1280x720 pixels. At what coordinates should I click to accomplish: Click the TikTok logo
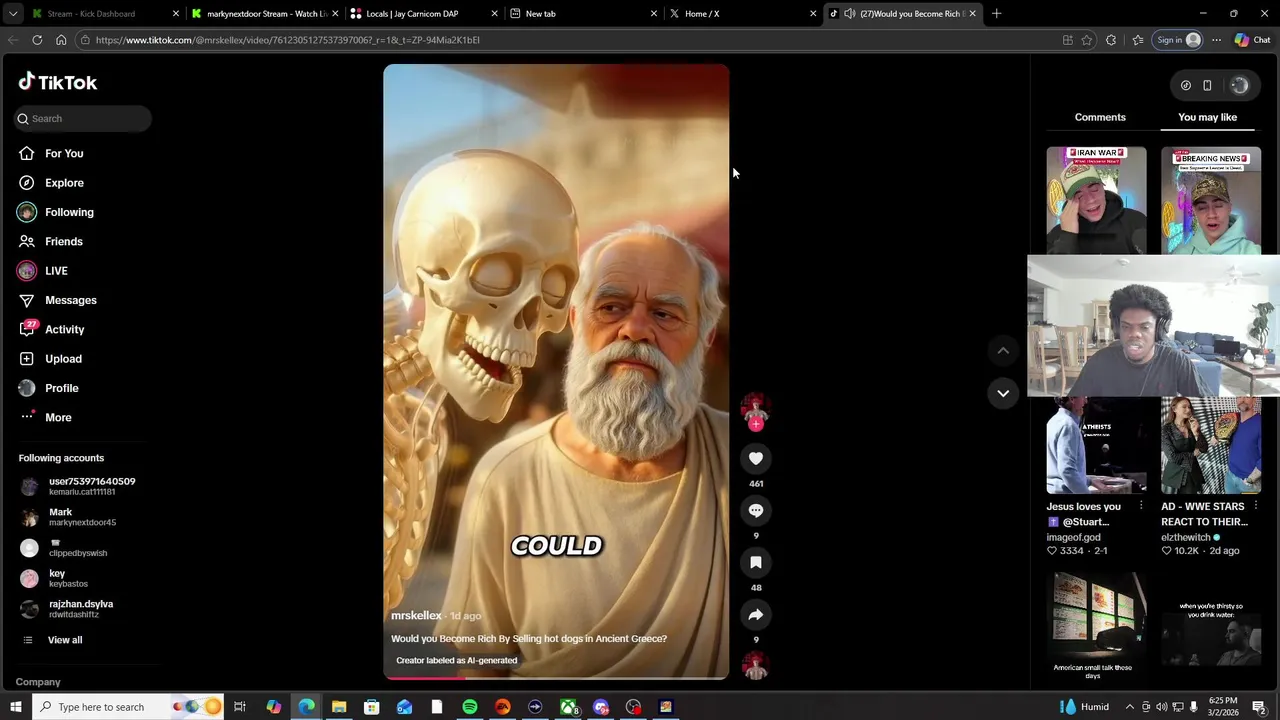pyautogui.click(x=58, y=82)
